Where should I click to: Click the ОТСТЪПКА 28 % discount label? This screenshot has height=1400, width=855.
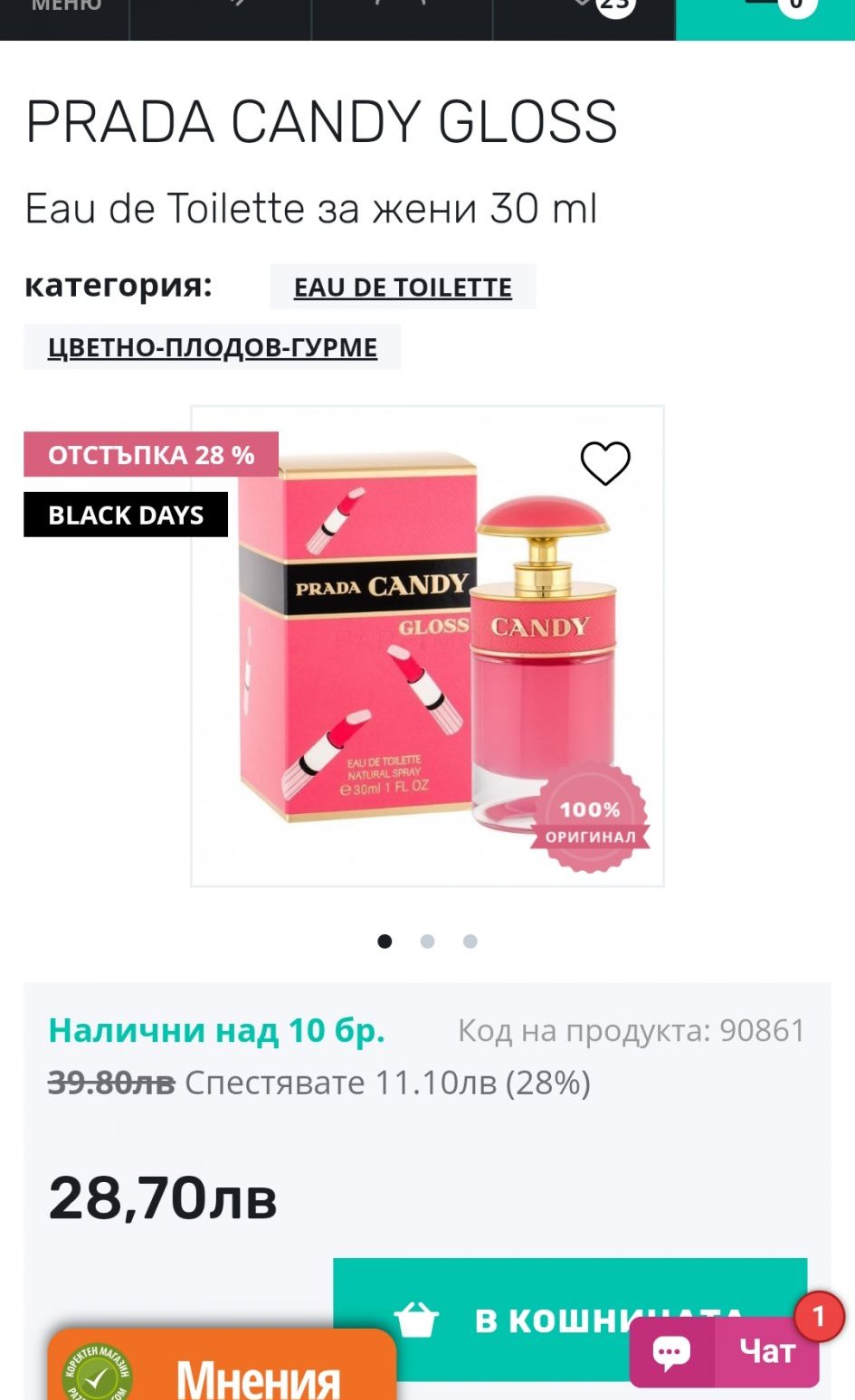tap(151, 455)
